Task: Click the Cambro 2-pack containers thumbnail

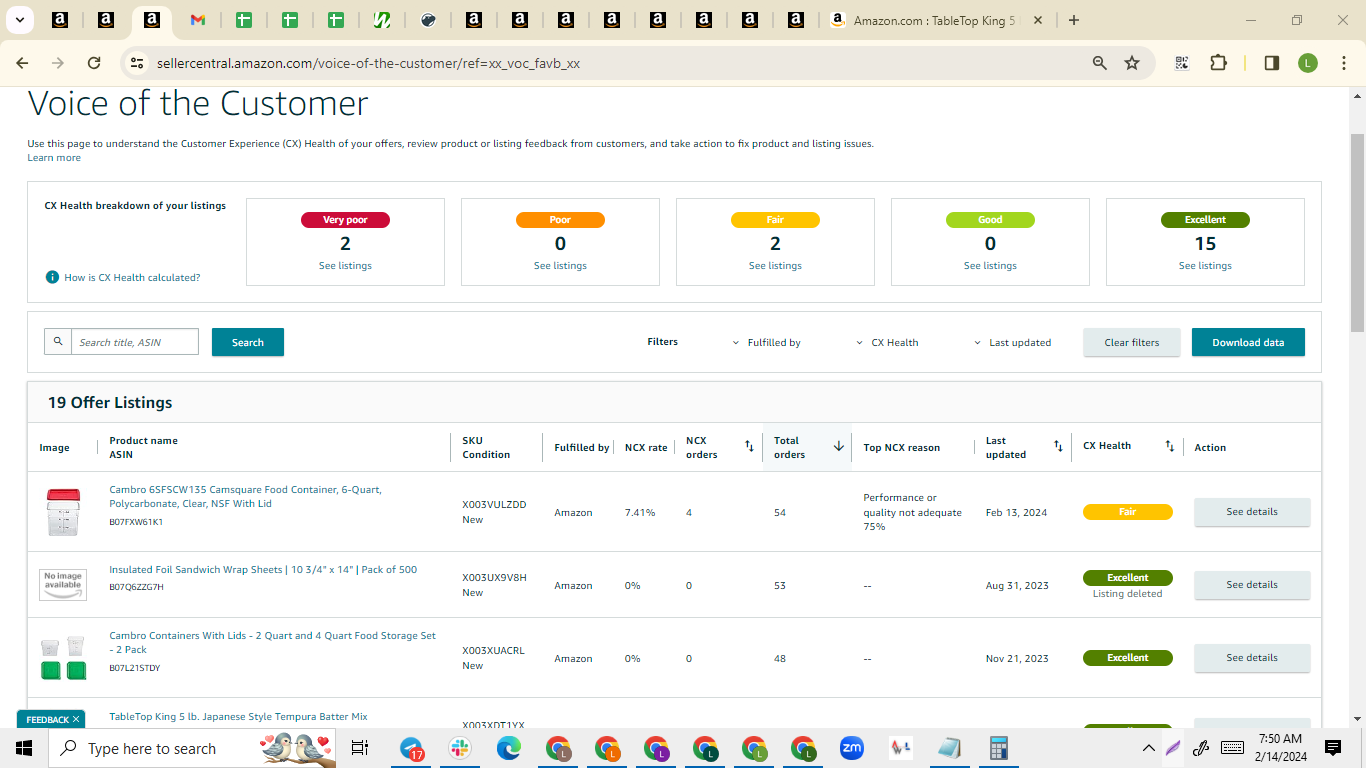Action: (62, 658)
